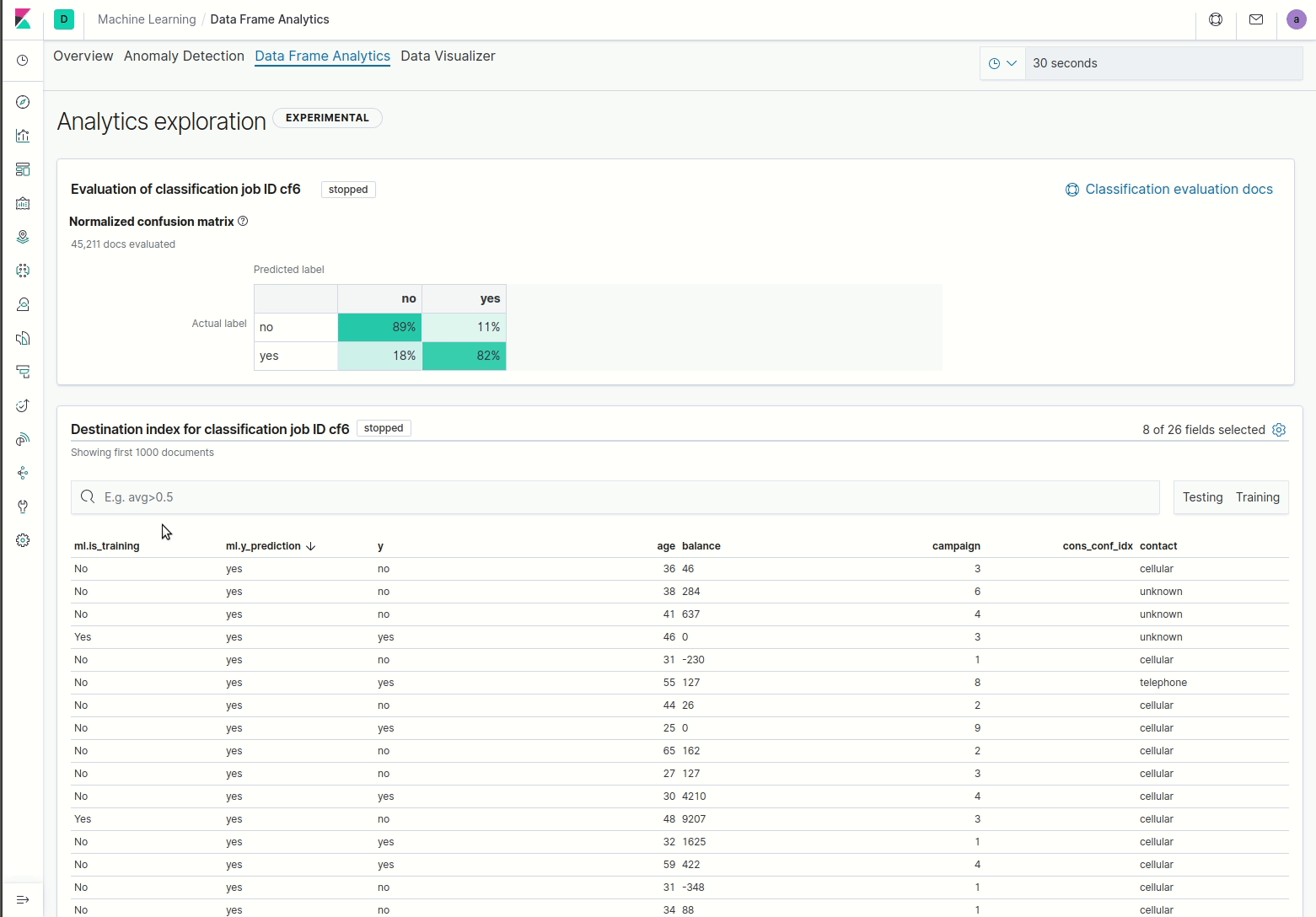This screenshot has width=1316, height=917.
Task: Open the newsfeed envelope icon
Action: [x=1255, y=19]
